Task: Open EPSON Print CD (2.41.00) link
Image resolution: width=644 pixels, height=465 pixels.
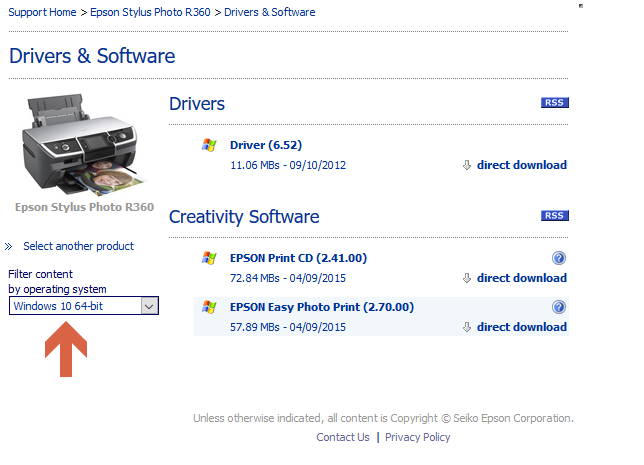Action: point(298,258)
